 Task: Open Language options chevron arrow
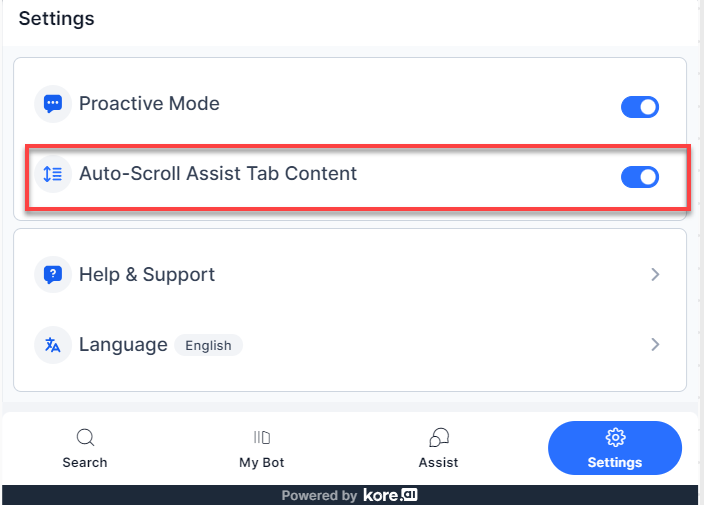(x=655, y=344)
